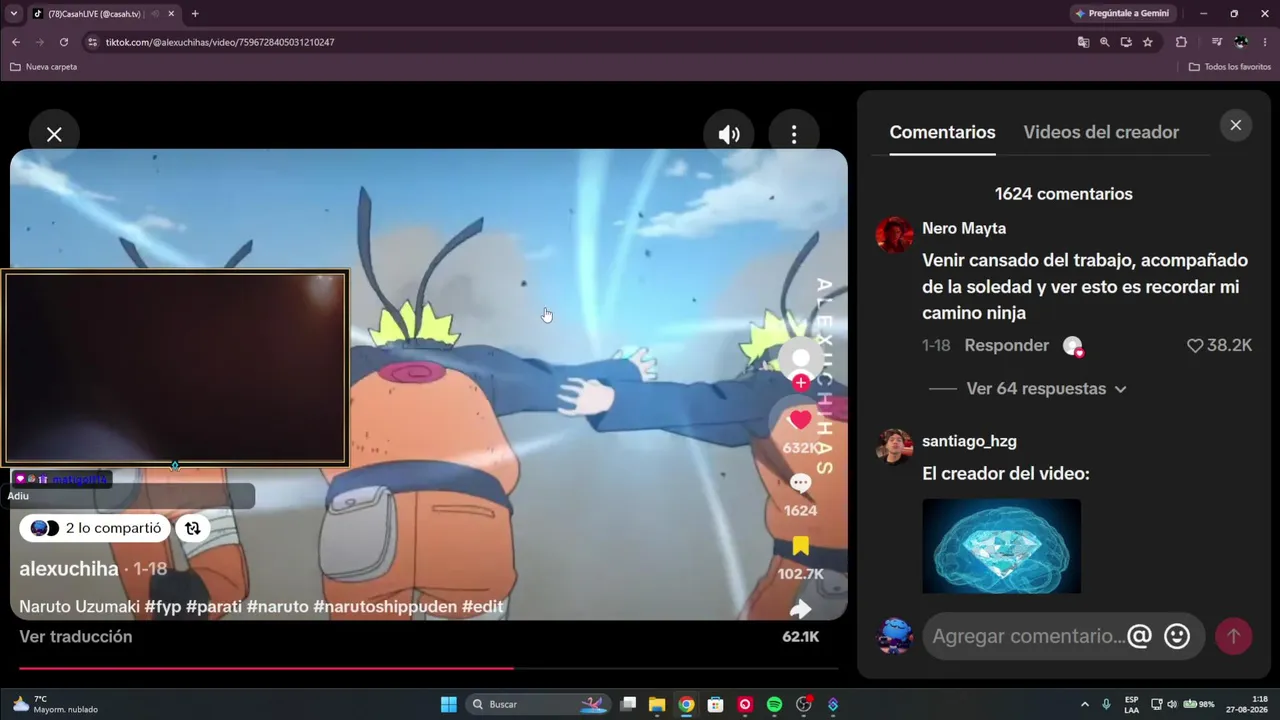Open the Chrome tab search dropdown

[x=12, y=14]
